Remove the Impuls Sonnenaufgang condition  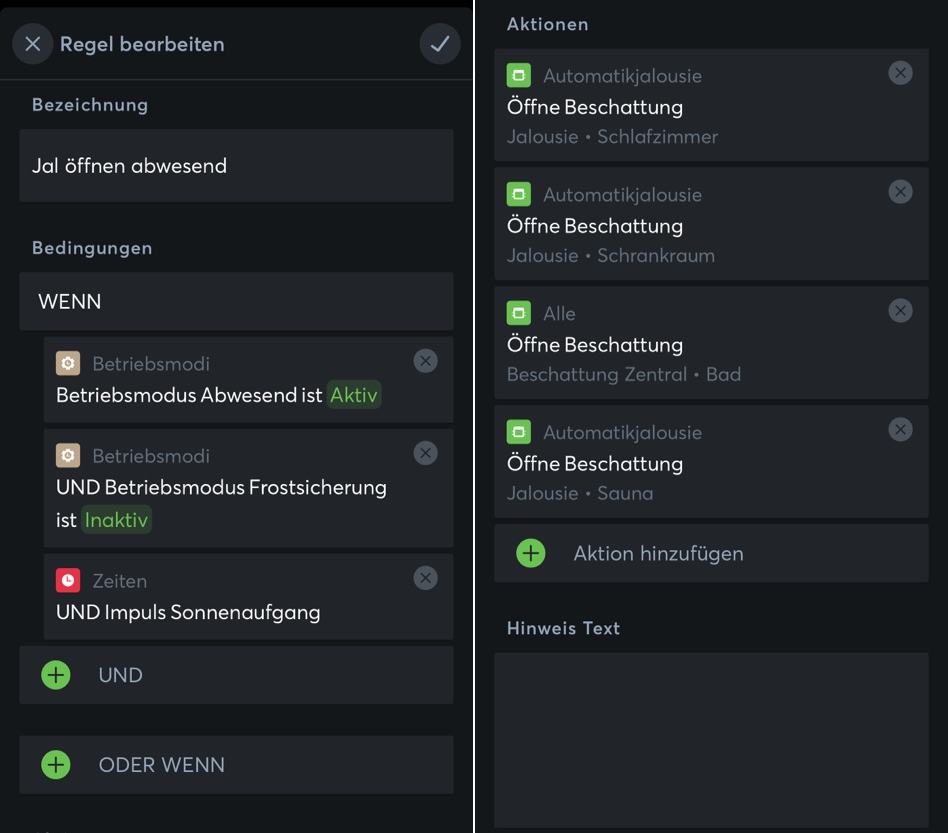(425, 578)
